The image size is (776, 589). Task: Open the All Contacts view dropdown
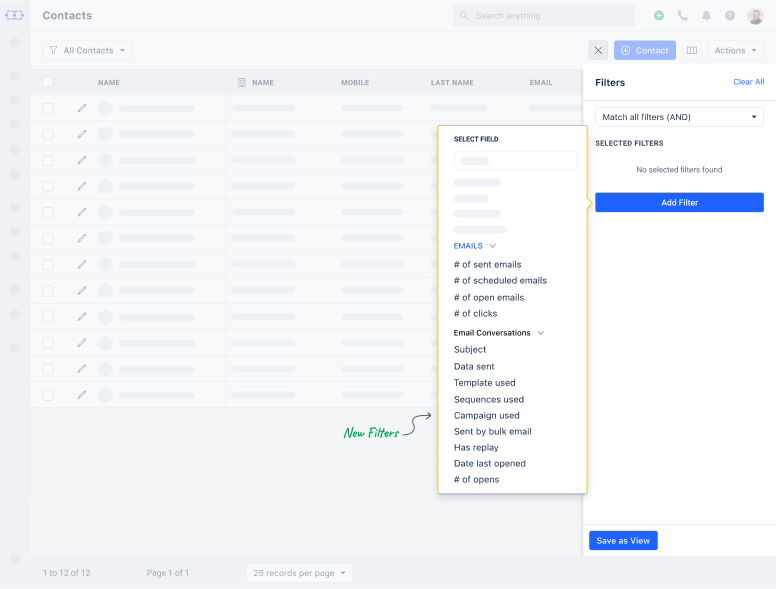coord(87,50)
